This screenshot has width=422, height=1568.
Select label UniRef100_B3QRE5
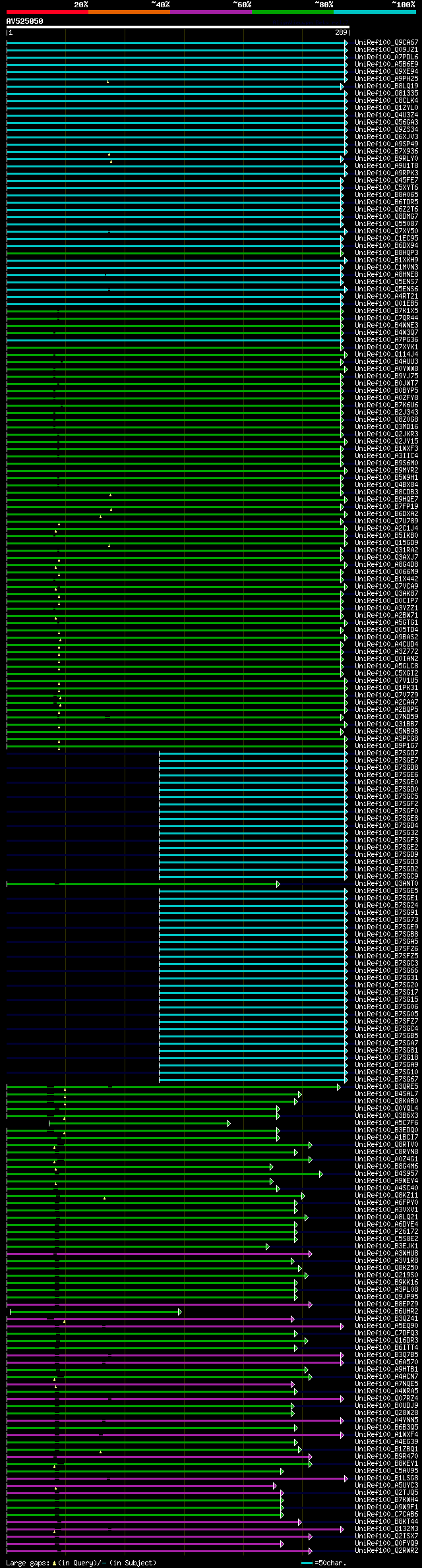pyautogui.click(x=386, y=1087)
